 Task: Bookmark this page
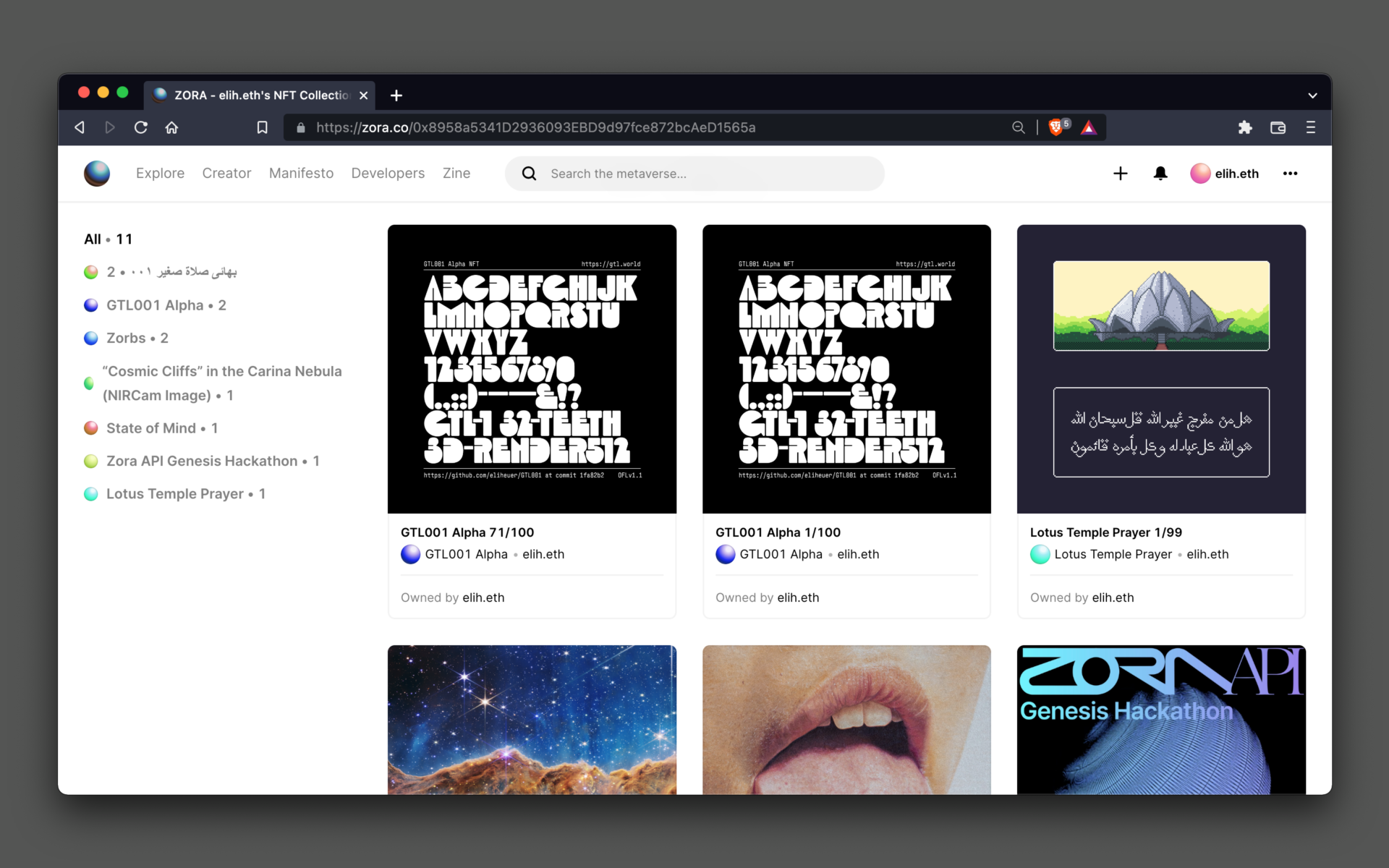tap(263, 127)
